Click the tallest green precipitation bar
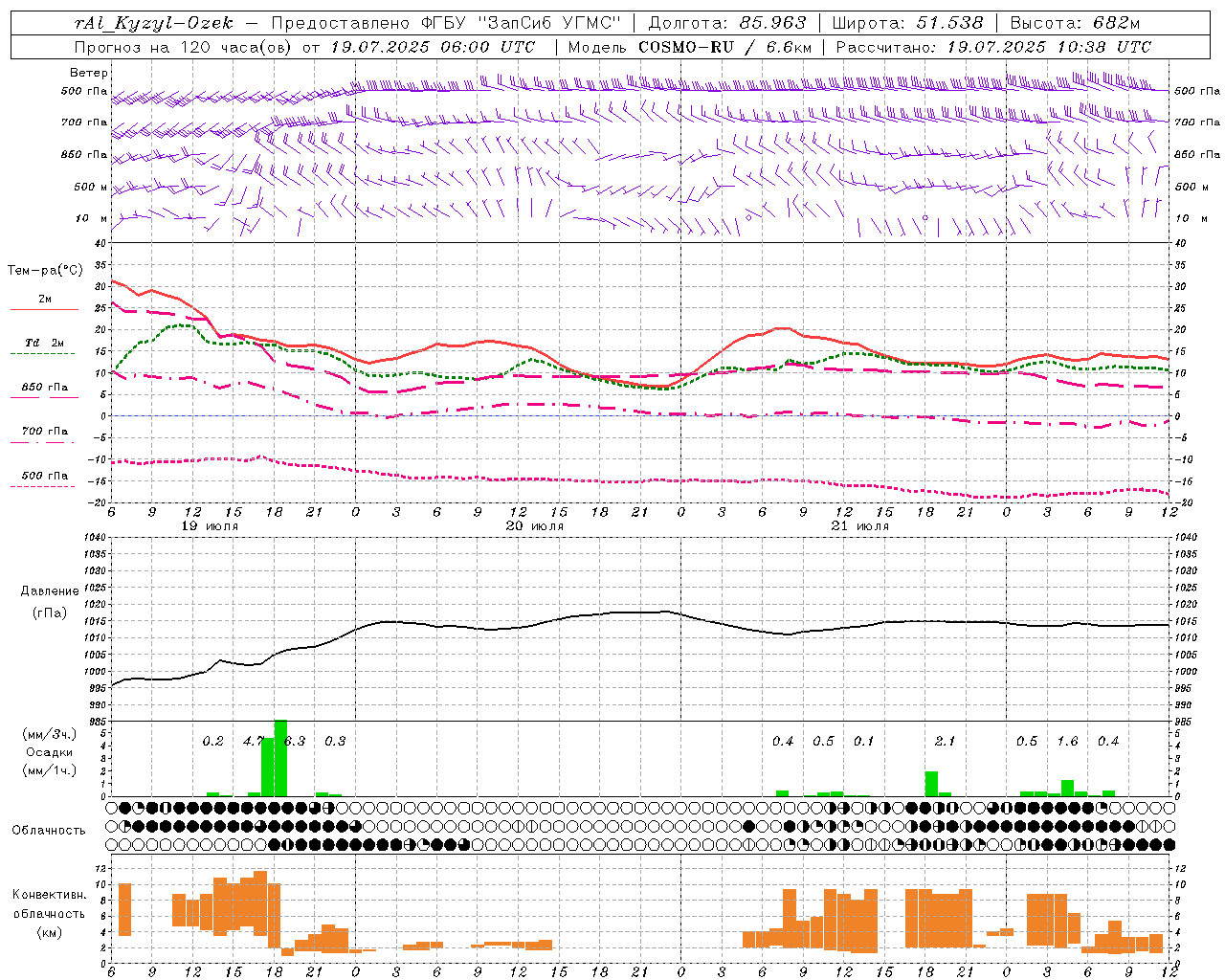The image size is (1225, 980). (280, 758)
